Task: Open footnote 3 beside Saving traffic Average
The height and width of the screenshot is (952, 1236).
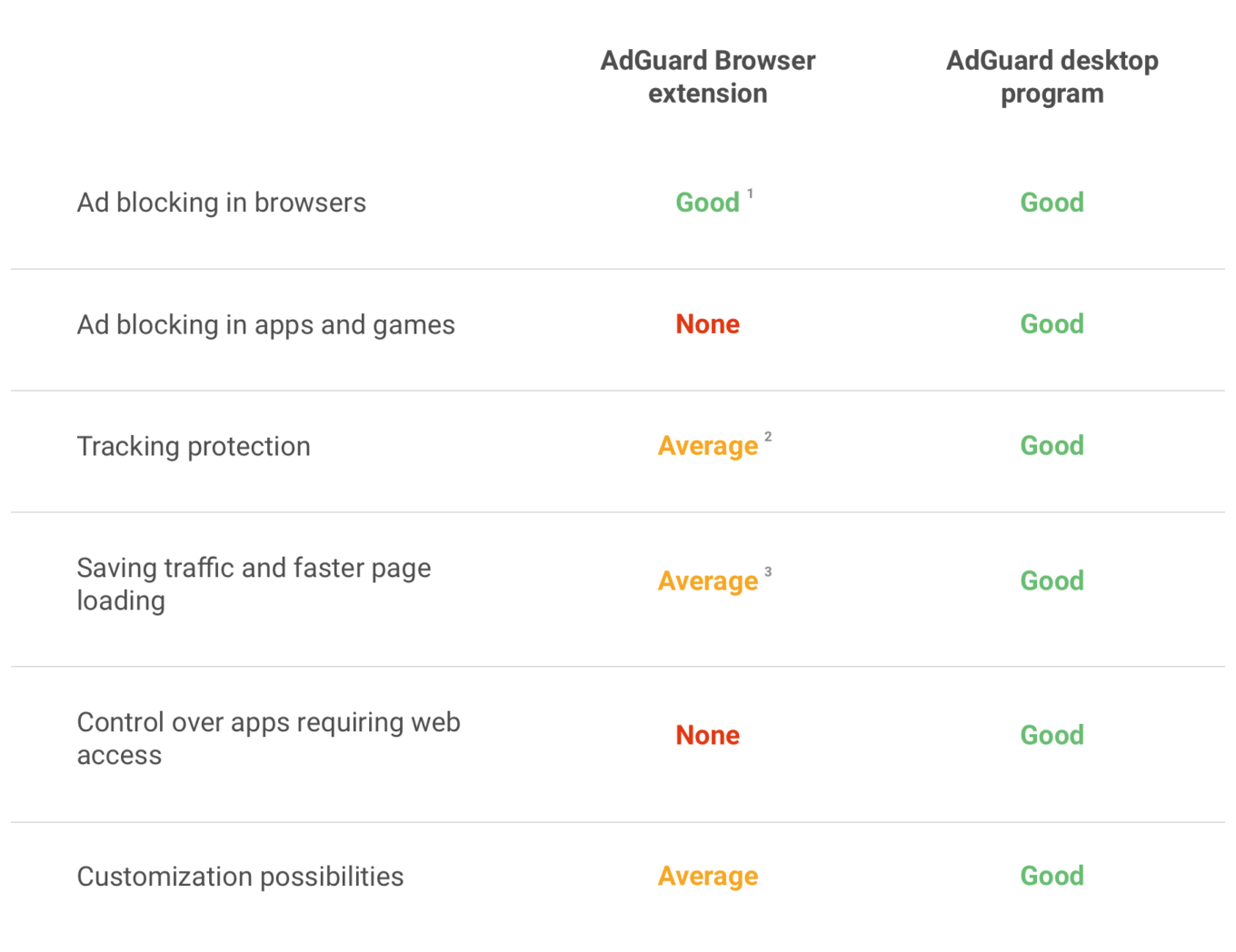Action: 768,571
